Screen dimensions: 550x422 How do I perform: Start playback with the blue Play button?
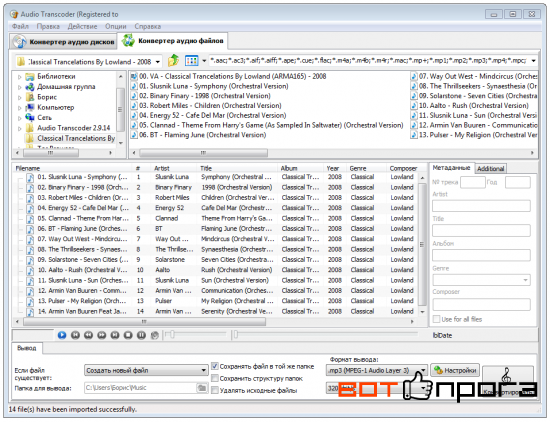point(62,335)
